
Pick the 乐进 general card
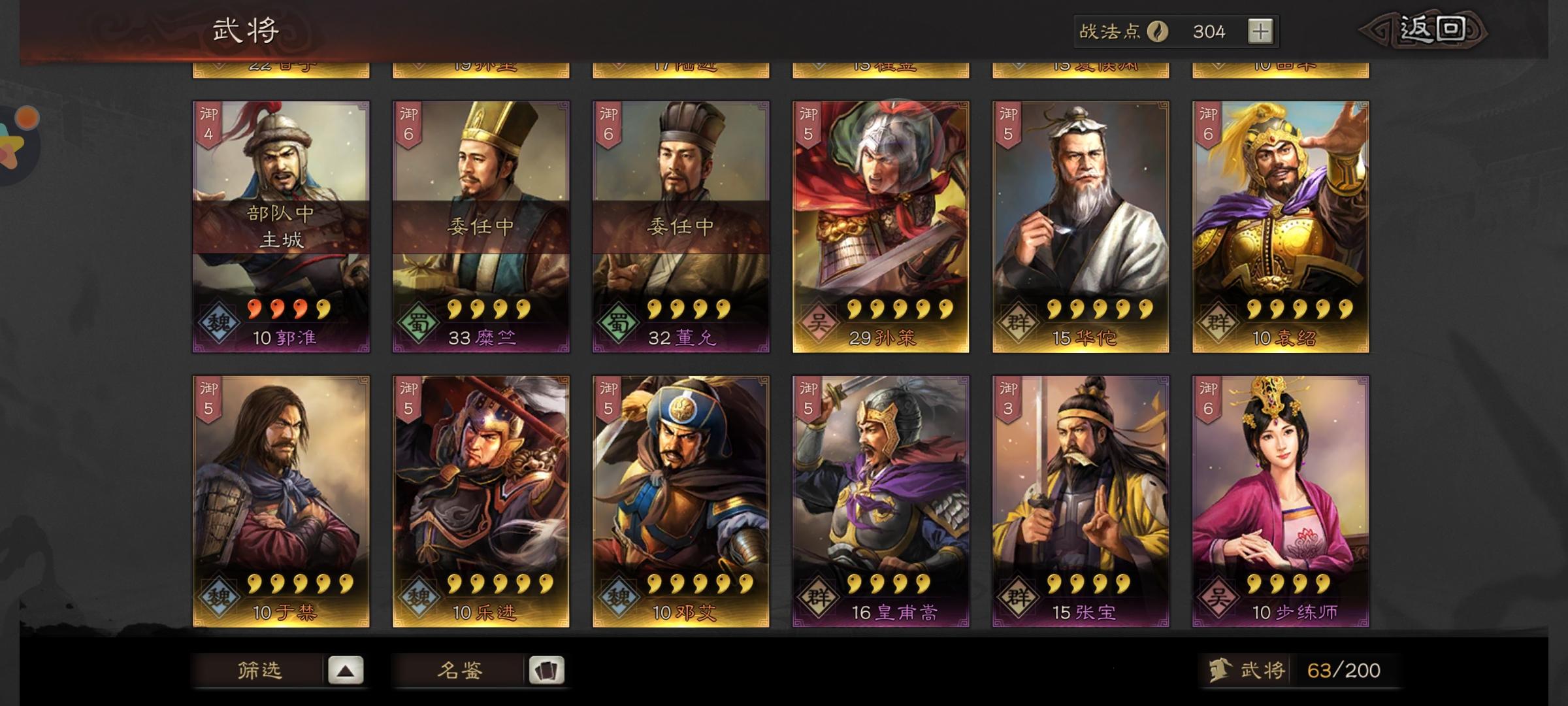click(481, 501)
